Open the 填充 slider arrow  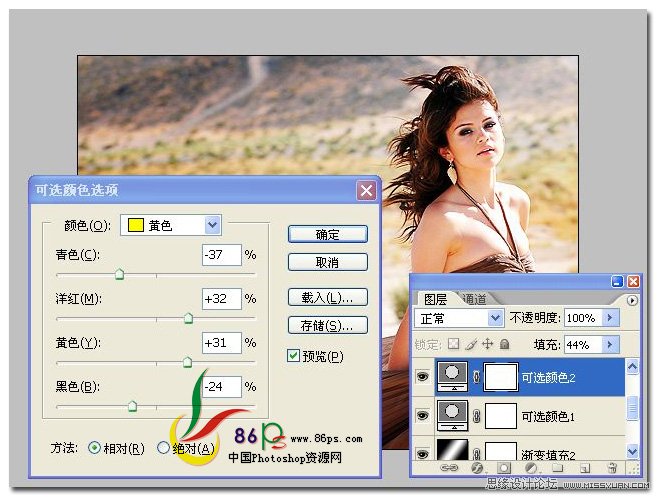(x=610, y=345)
